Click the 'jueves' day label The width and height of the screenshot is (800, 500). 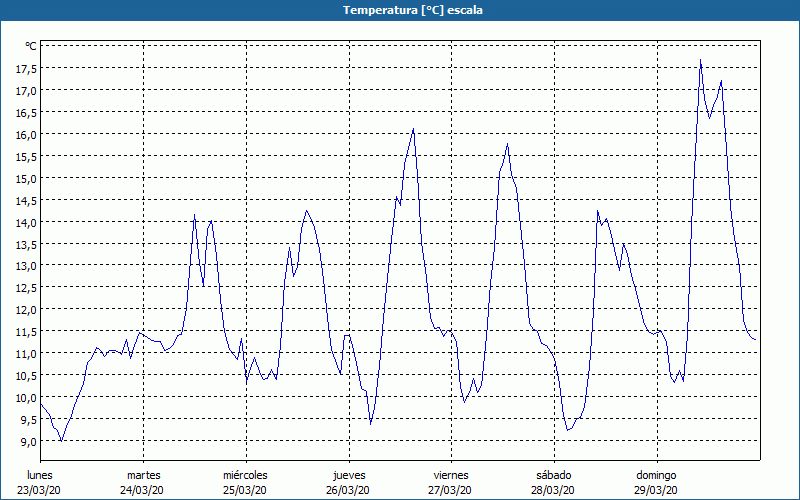click(x=349, y=475)
